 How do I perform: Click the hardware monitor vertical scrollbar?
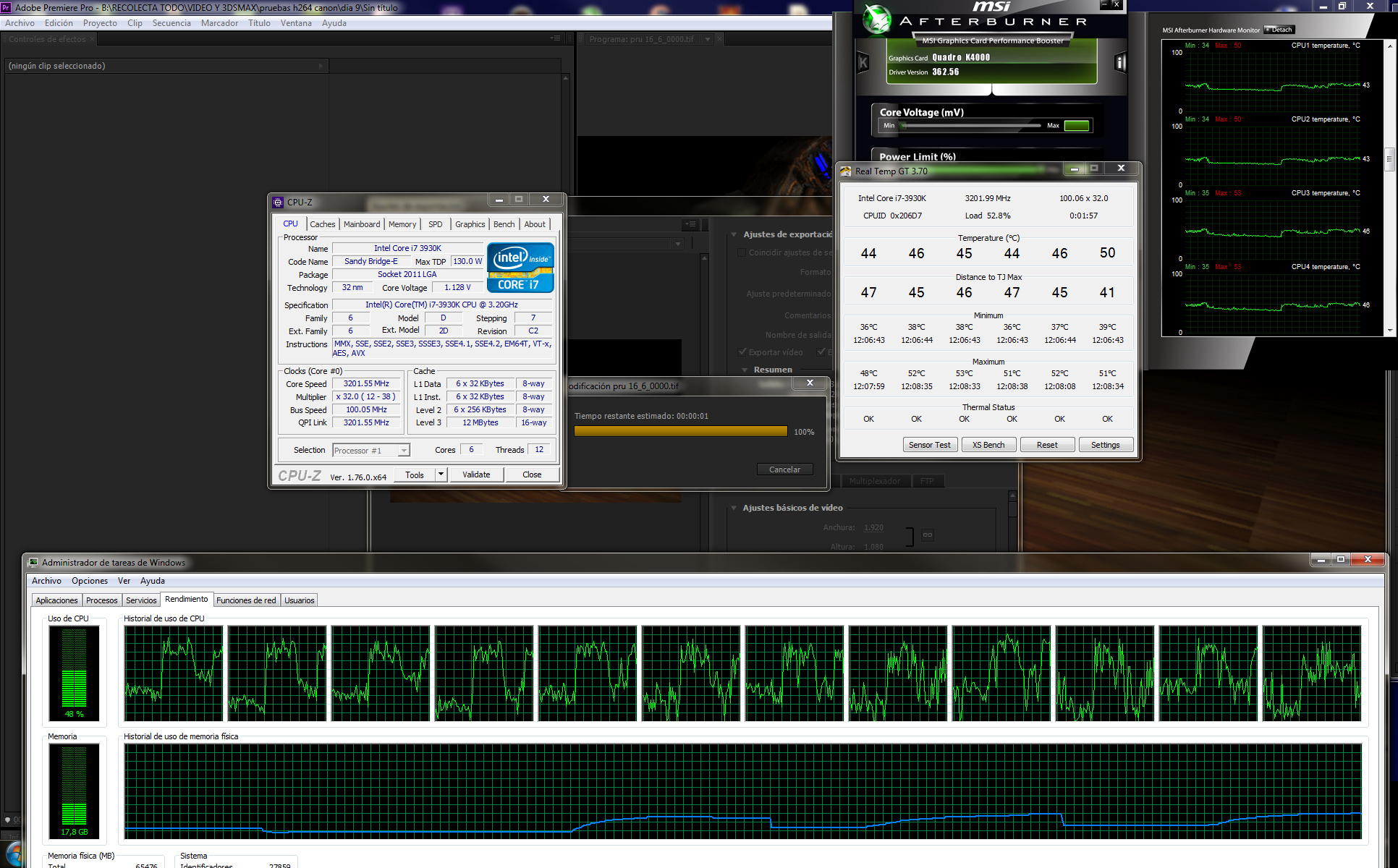(1389, 159)
